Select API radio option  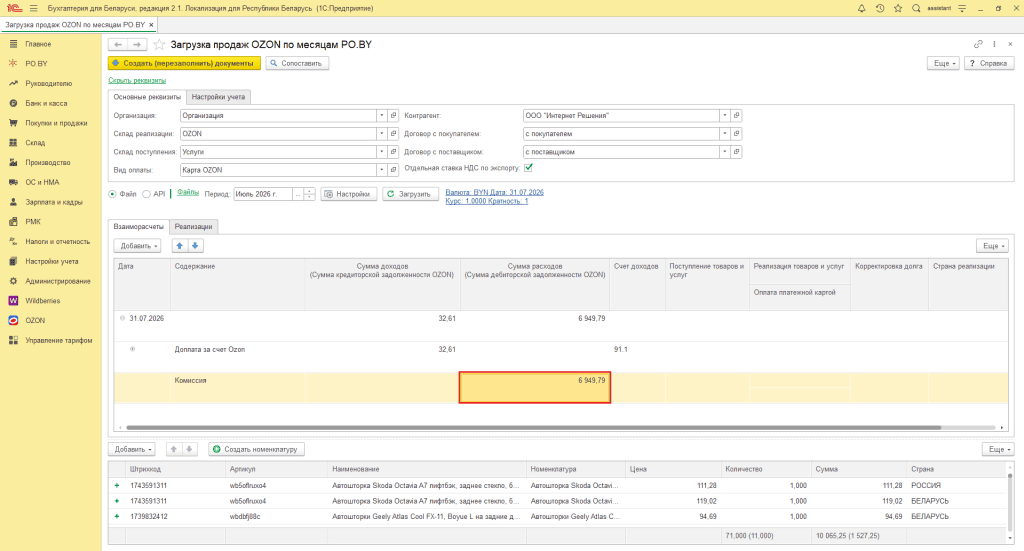click(146, 194)
